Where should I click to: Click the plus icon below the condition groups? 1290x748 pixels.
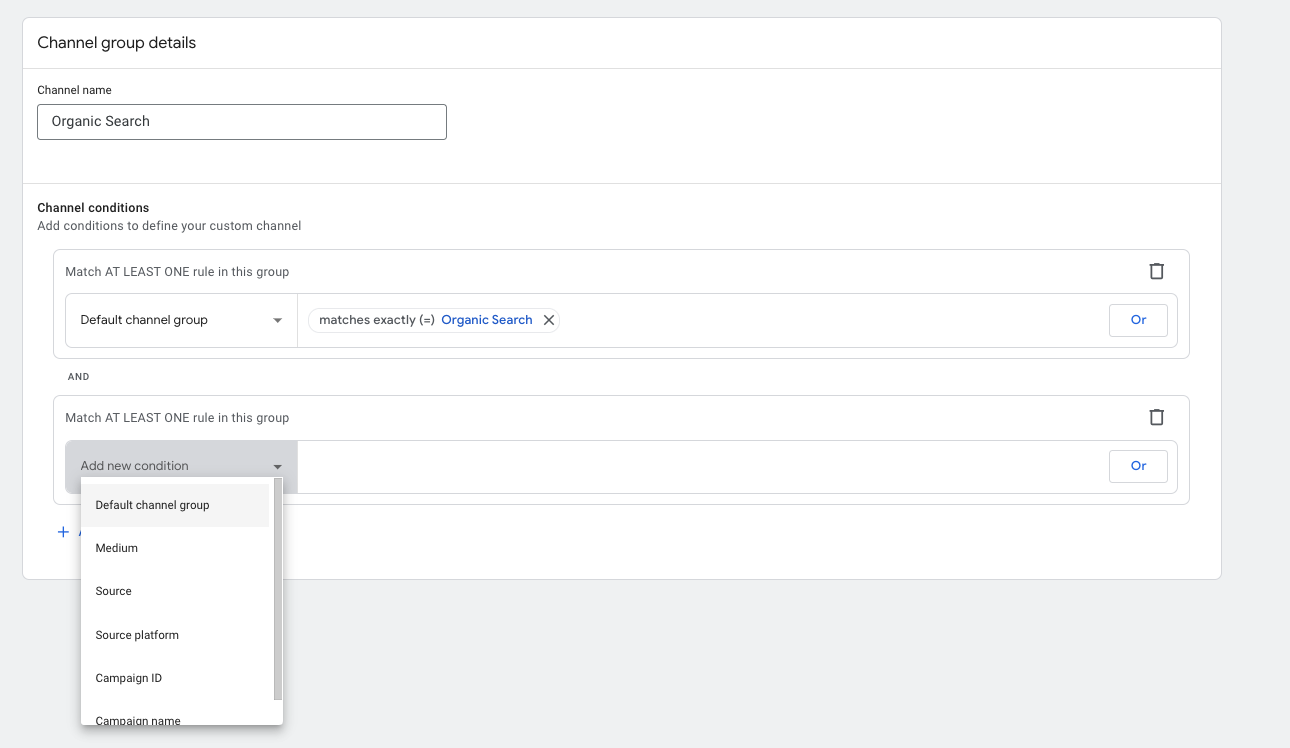pos(63,532)
